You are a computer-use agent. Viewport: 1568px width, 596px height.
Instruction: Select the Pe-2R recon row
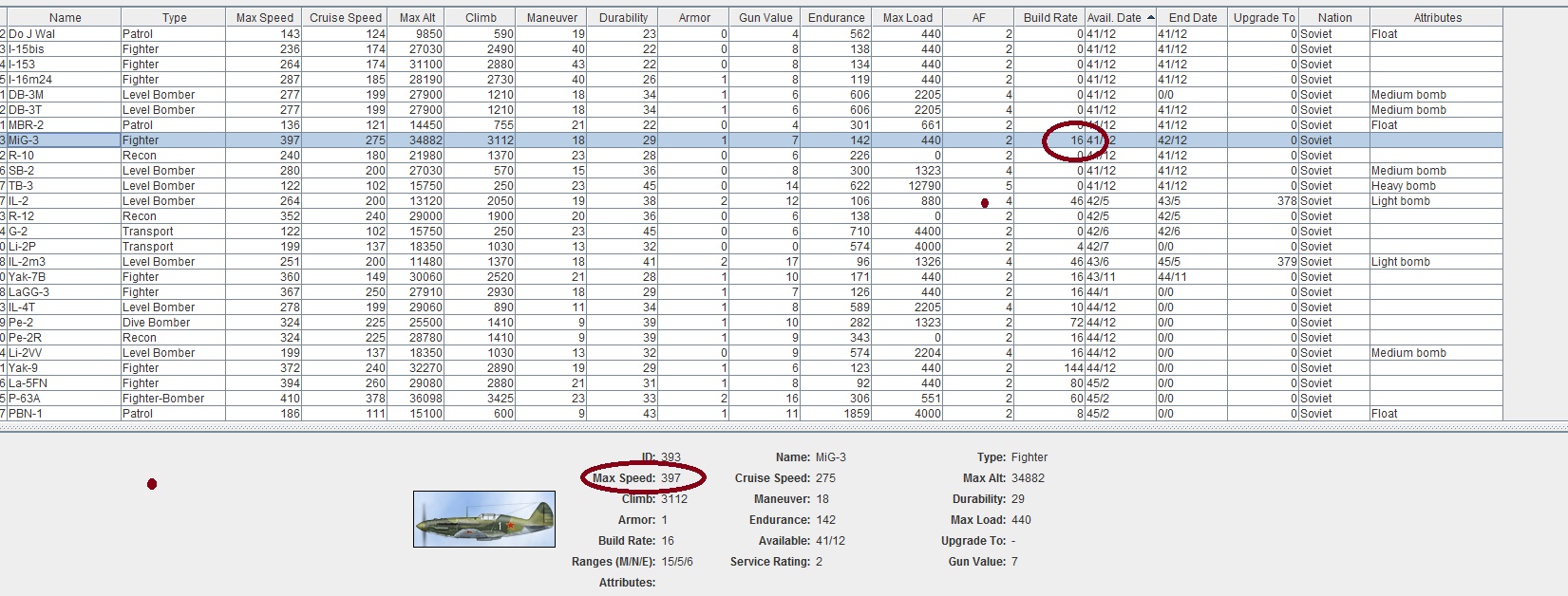[751, 337]
